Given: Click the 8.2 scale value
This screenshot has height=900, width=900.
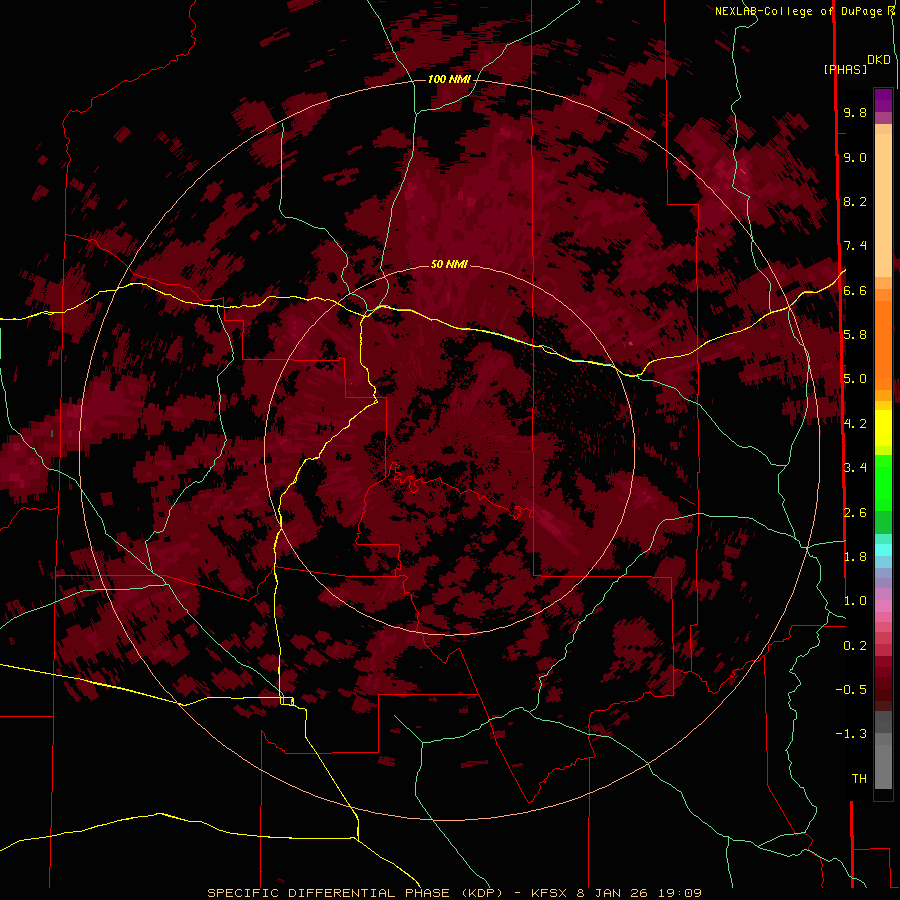Looking at the screenshot, I should click(855, 201).
